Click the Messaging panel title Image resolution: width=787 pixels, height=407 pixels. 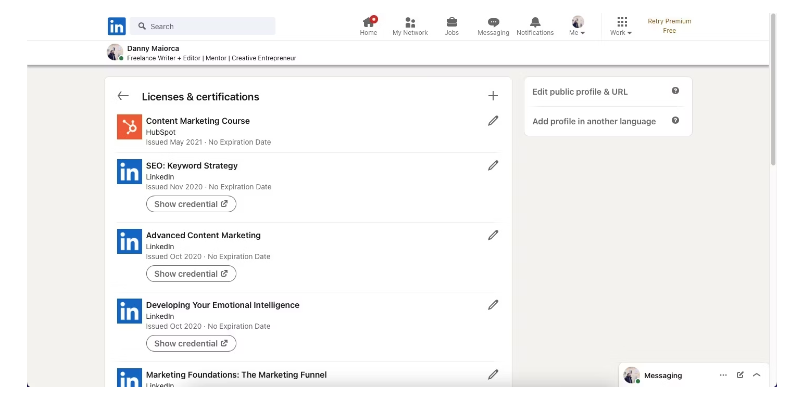(663, 375)
